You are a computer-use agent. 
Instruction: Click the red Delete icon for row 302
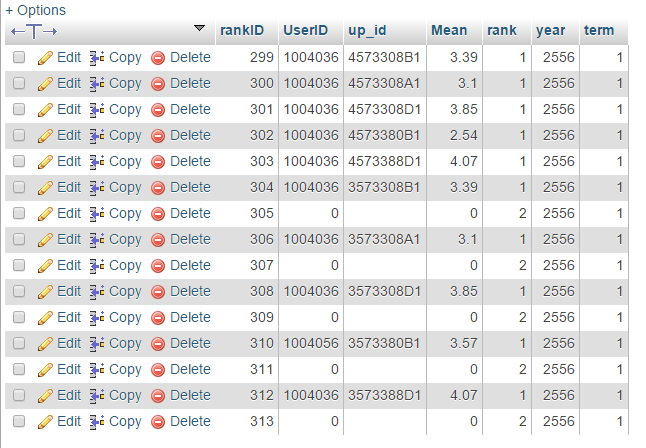[x=158, y=136]
